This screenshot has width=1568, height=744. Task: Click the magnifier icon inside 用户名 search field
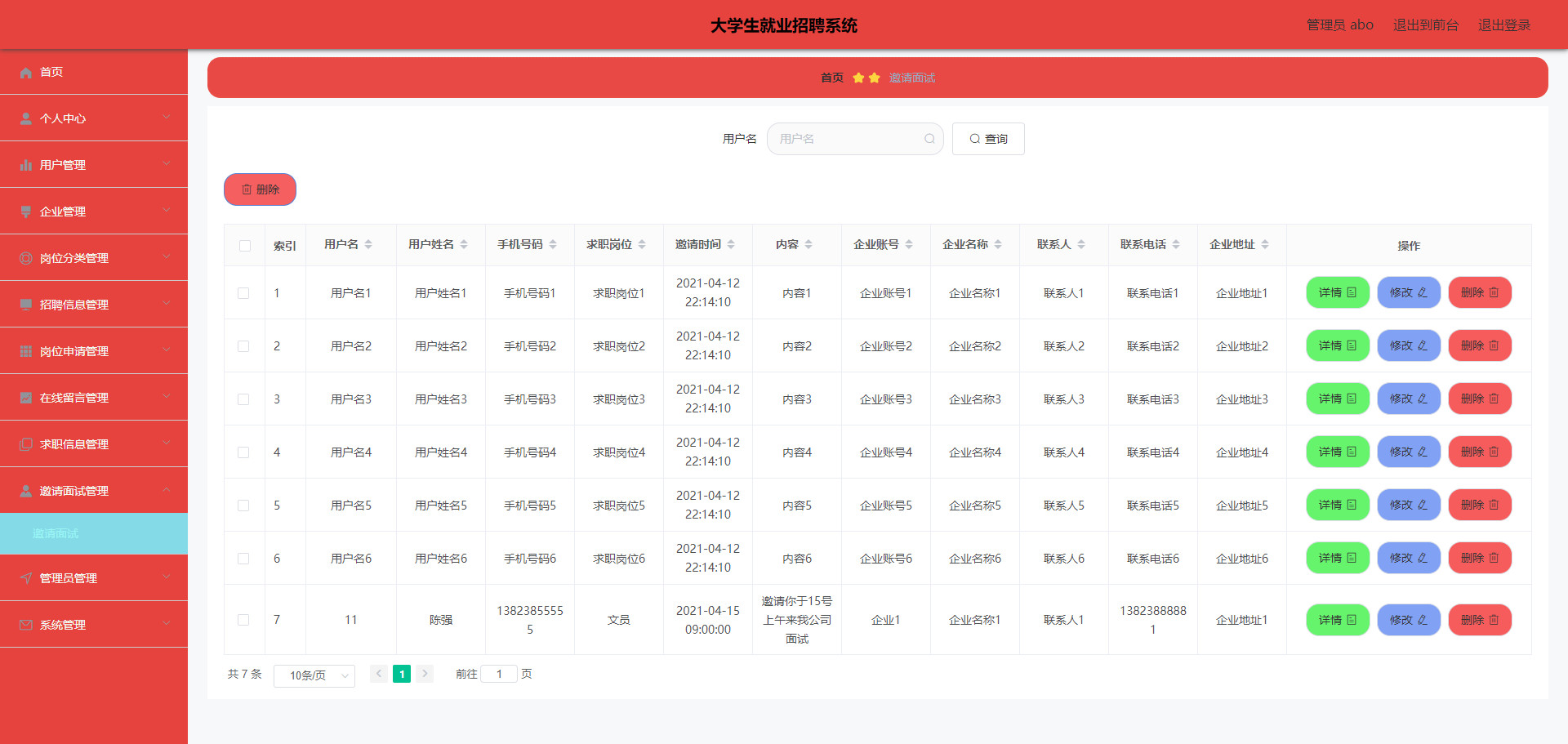point(929,139)
